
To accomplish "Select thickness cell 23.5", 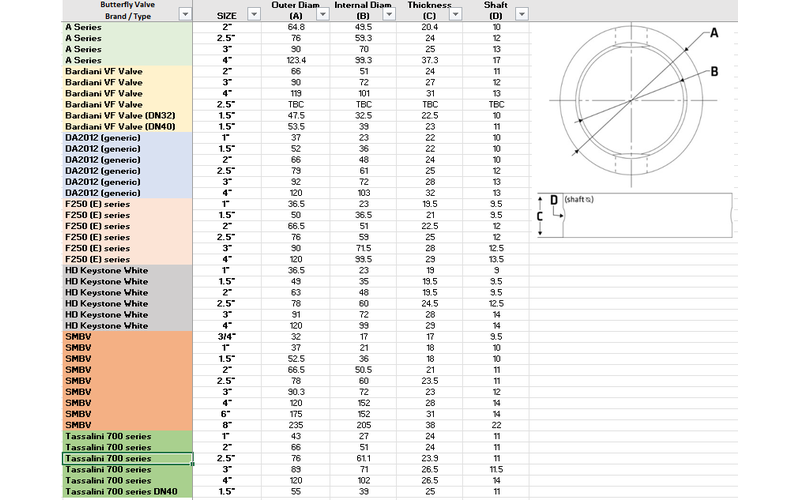I will click(430, 381).
